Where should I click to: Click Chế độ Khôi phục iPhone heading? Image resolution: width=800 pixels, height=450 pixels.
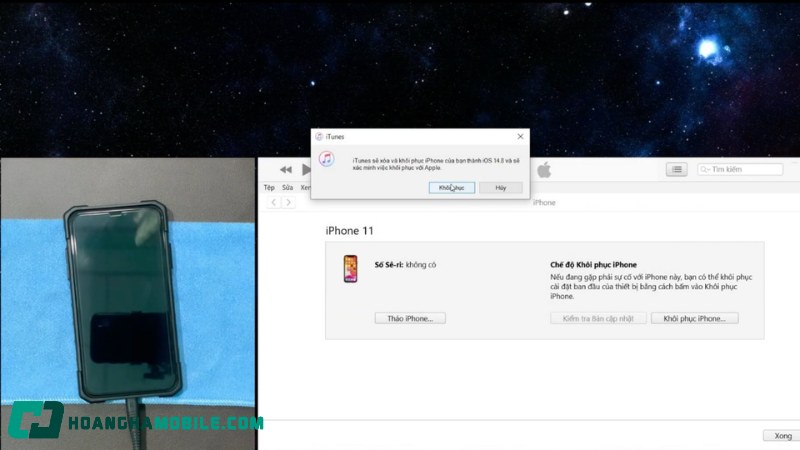coord(593,265)
